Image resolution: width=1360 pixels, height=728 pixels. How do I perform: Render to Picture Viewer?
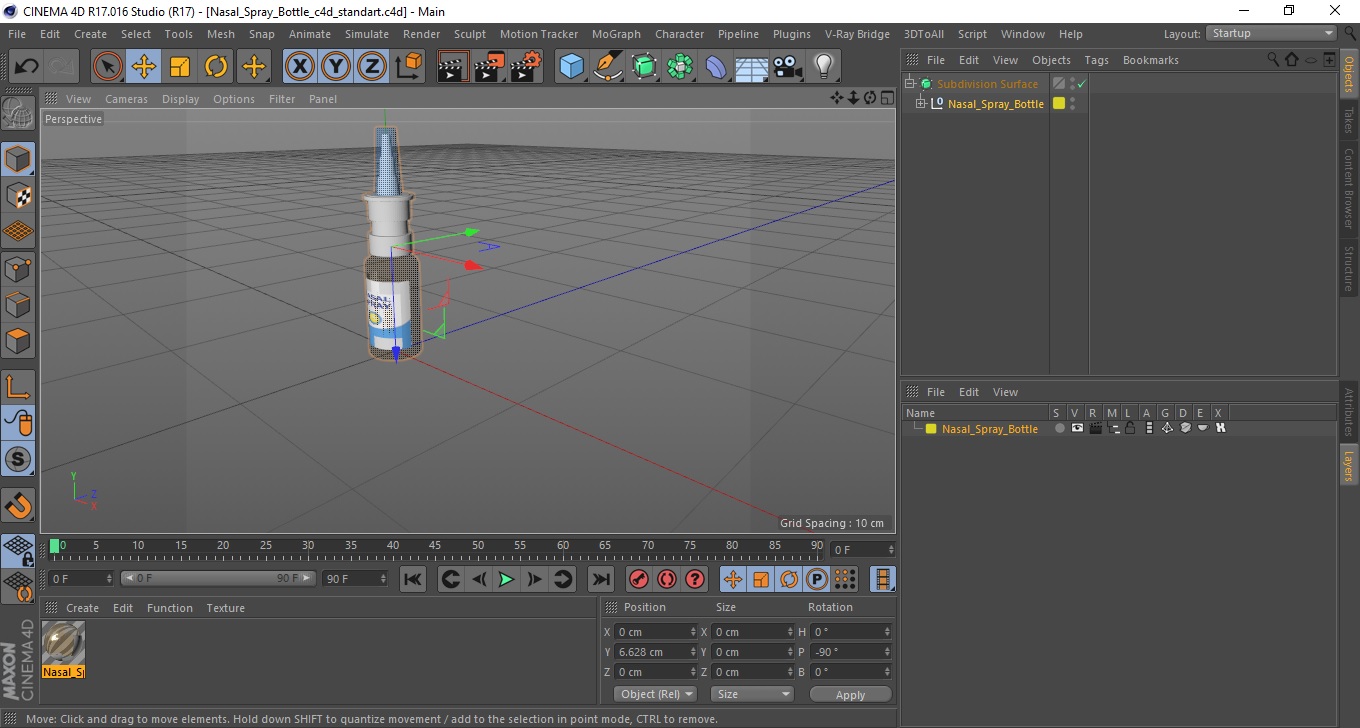point(490,67)
